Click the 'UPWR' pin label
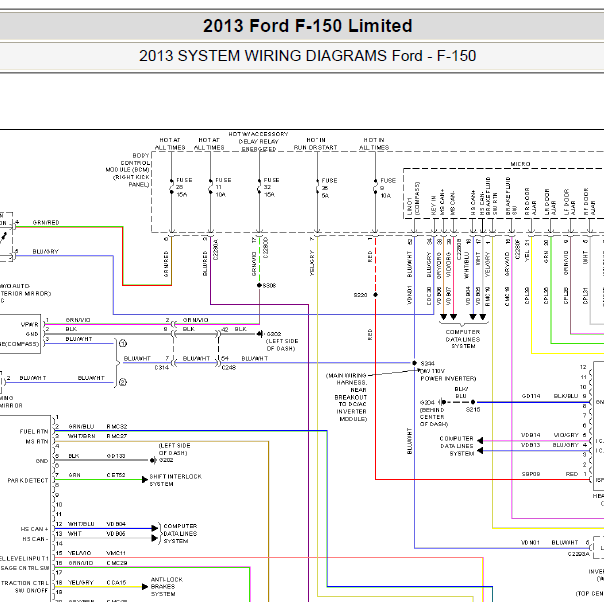The height and width of the screenshot is (602, 604). point(30,324)
